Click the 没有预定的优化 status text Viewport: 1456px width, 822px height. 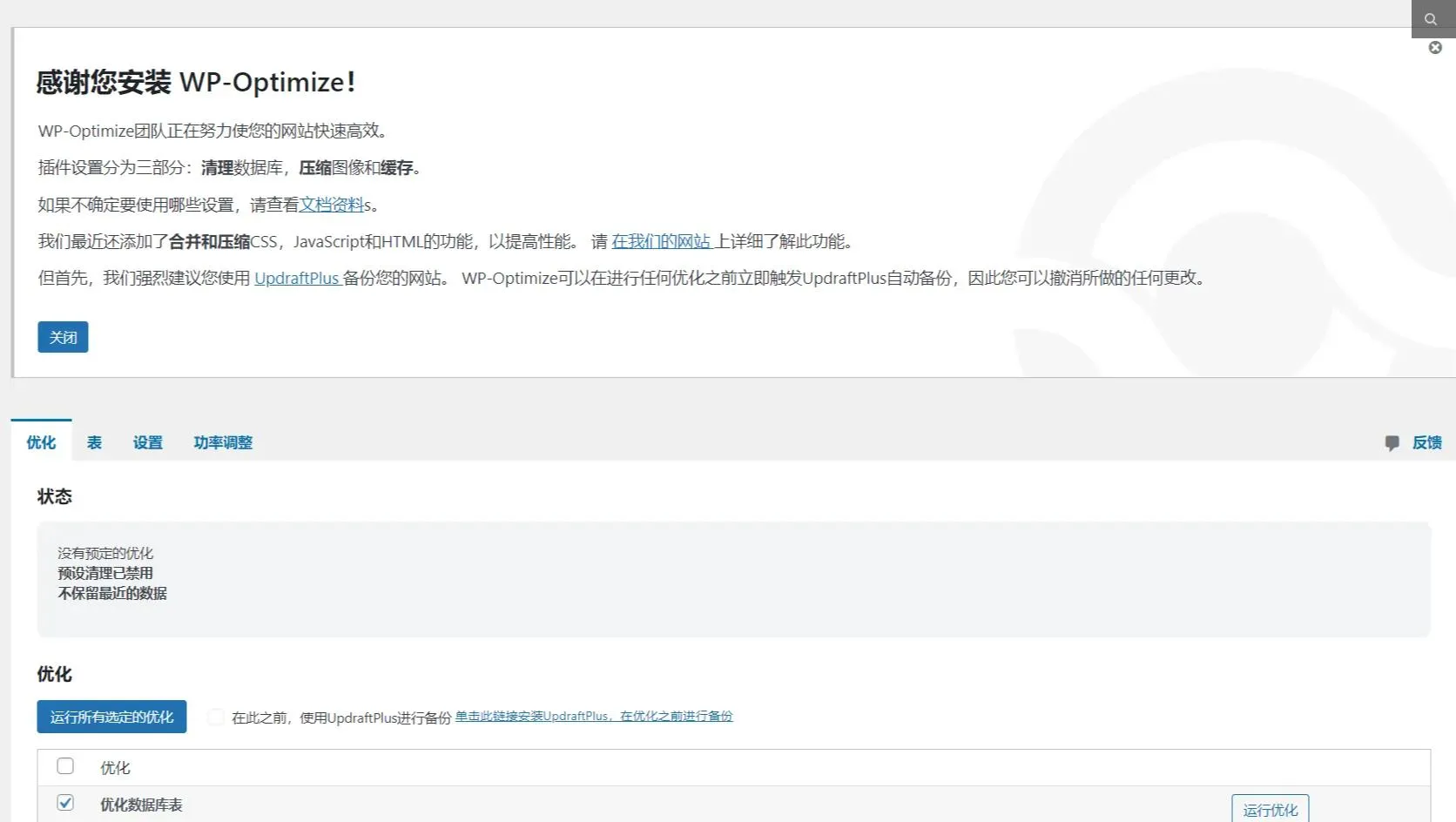(105, 553)
